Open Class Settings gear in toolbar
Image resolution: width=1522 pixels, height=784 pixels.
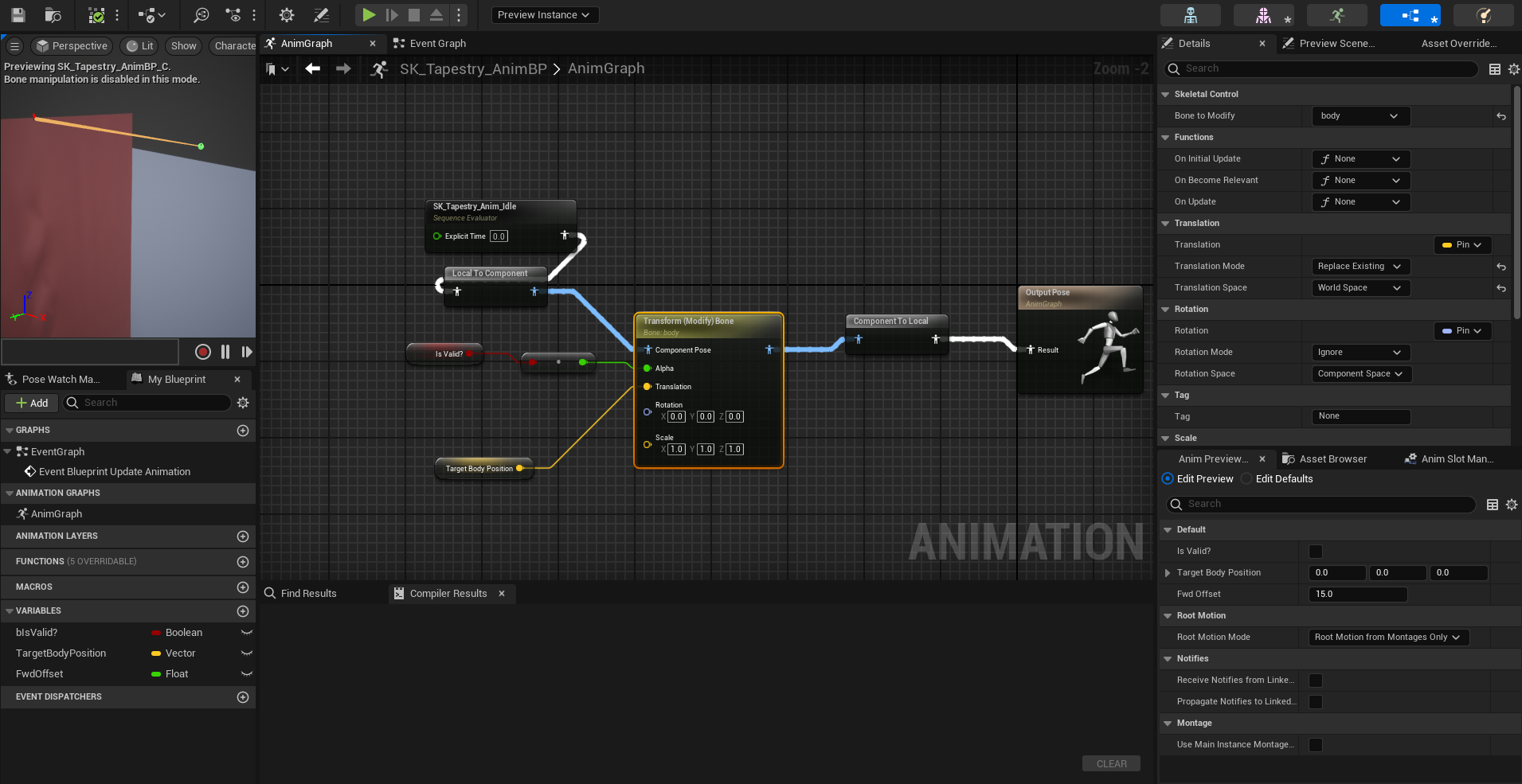287,14
